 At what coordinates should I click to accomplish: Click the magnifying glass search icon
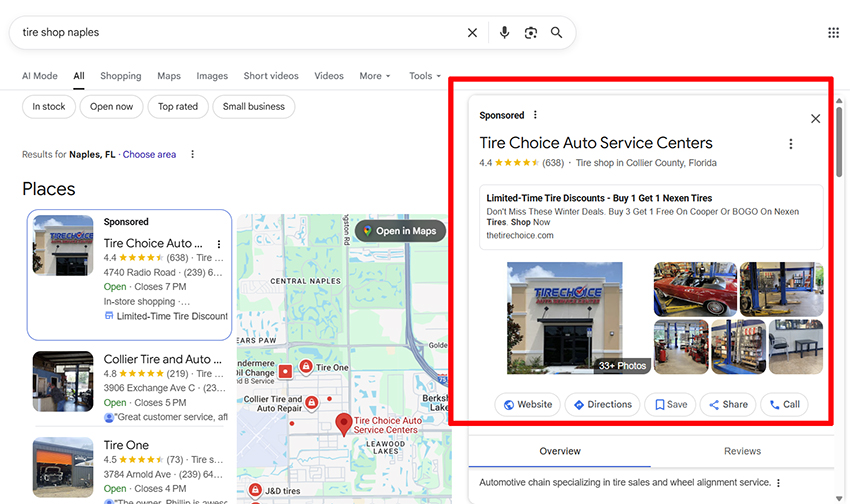(556, 33)
